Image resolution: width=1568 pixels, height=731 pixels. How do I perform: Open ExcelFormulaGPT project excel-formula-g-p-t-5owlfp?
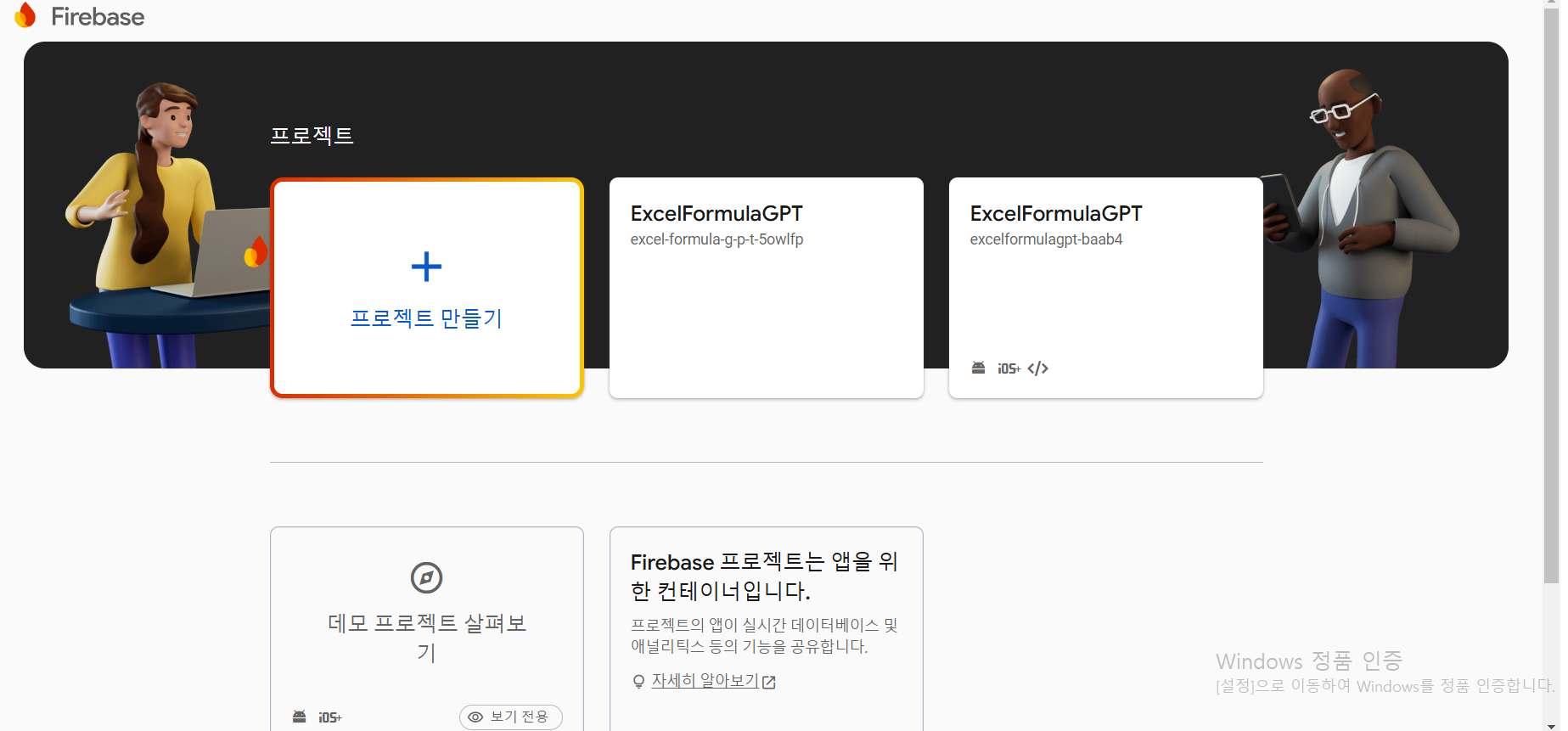click(x=766, y=287)
